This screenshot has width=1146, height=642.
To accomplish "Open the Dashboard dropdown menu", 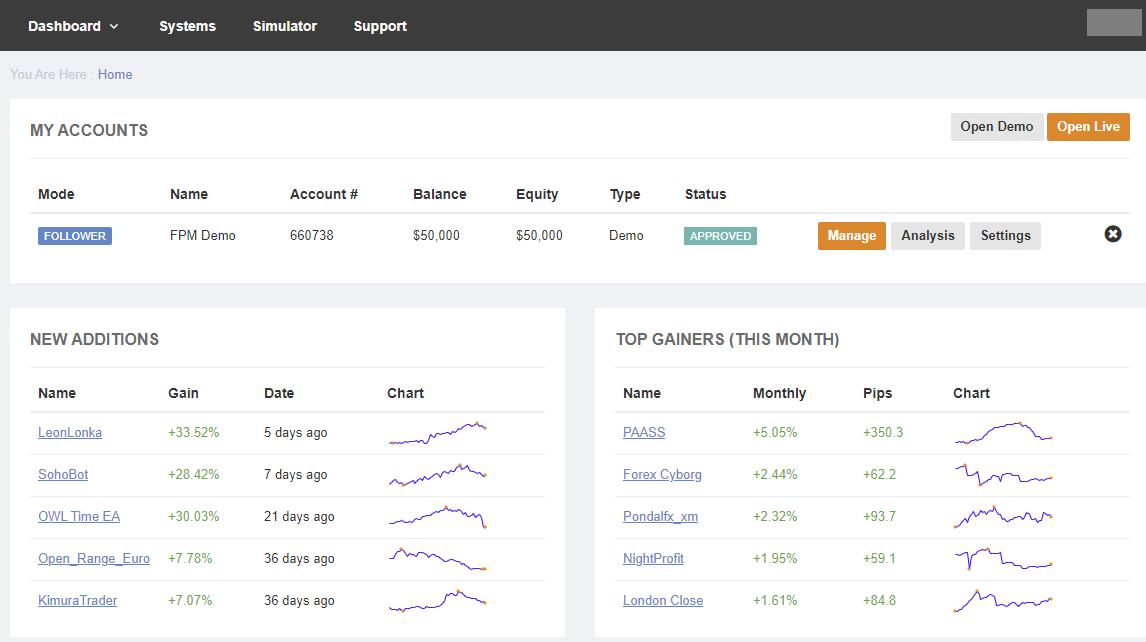I will tap(72, 26).
